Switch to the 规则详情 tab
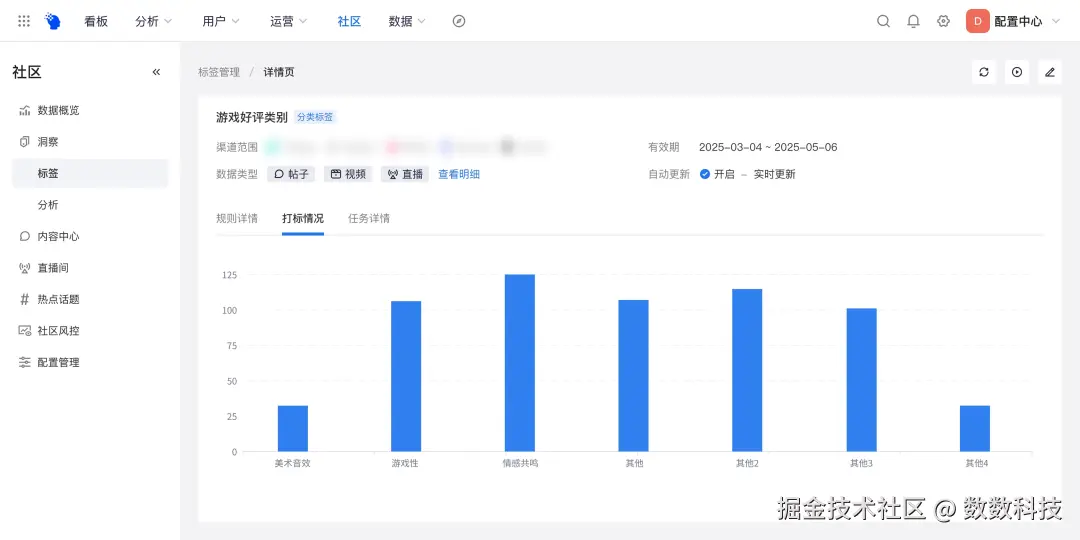 point(237,218)
